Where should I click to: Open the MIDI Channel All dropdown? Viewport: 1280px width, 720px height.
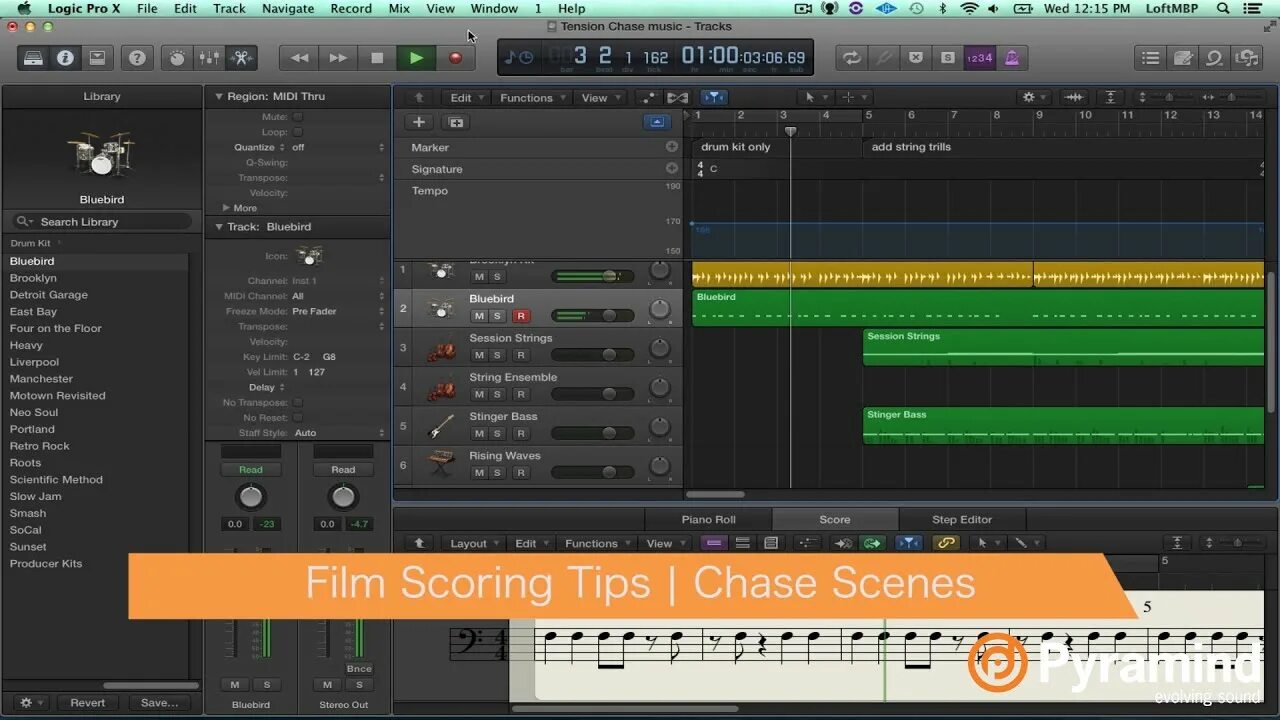(x=338, y=296)
